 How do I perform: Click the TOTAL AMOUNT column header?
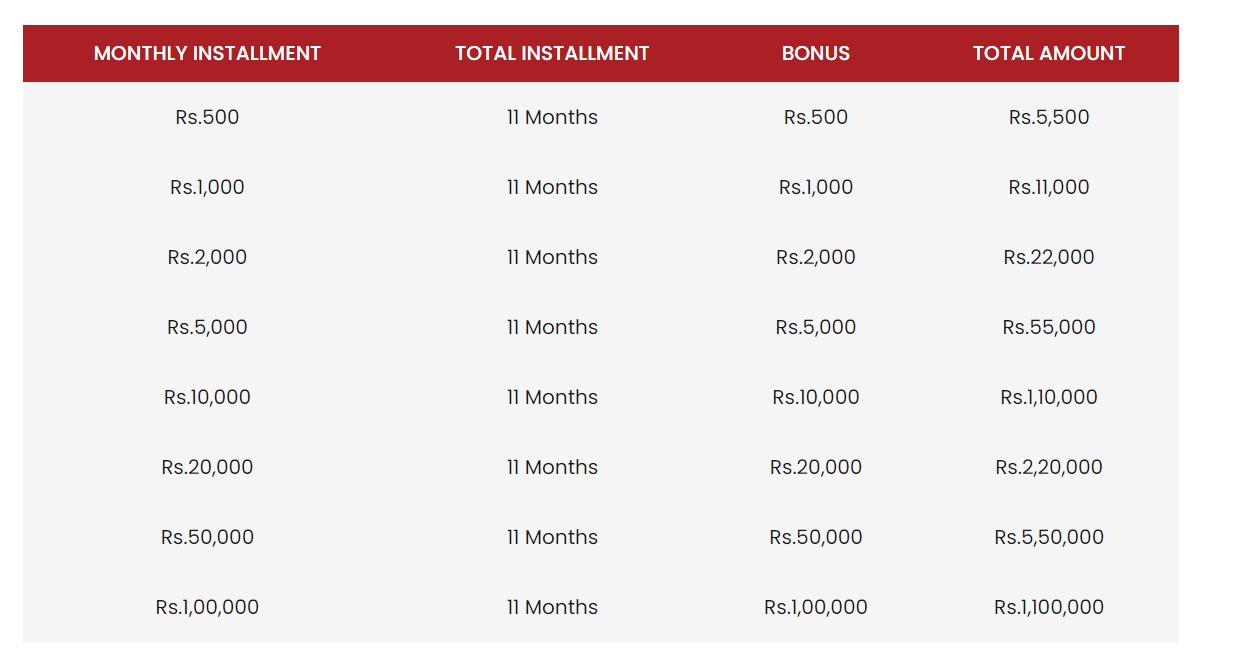coord(1049,54)
